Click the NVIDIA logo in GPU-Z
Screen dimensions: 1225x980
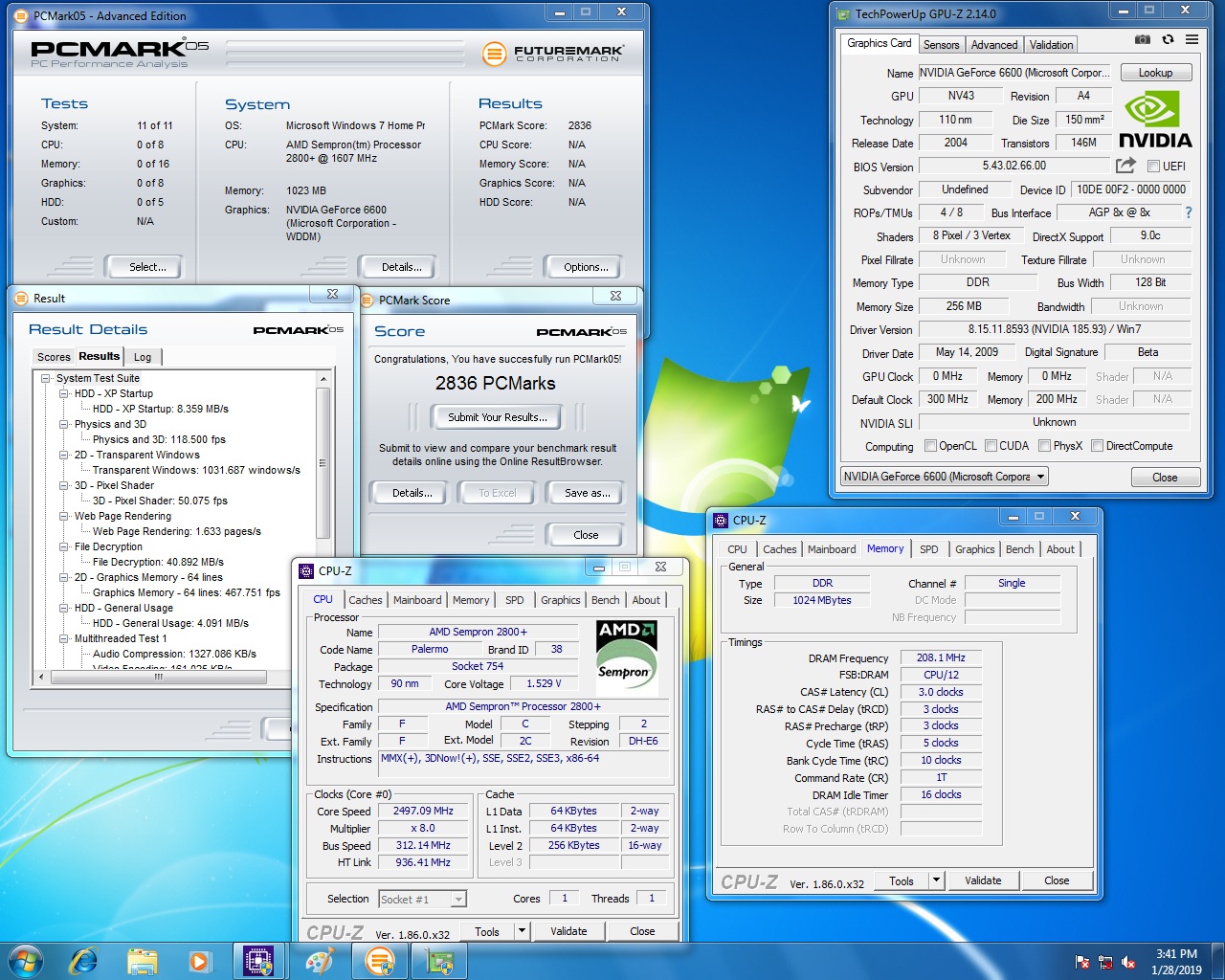click(x=1156, y=121)
